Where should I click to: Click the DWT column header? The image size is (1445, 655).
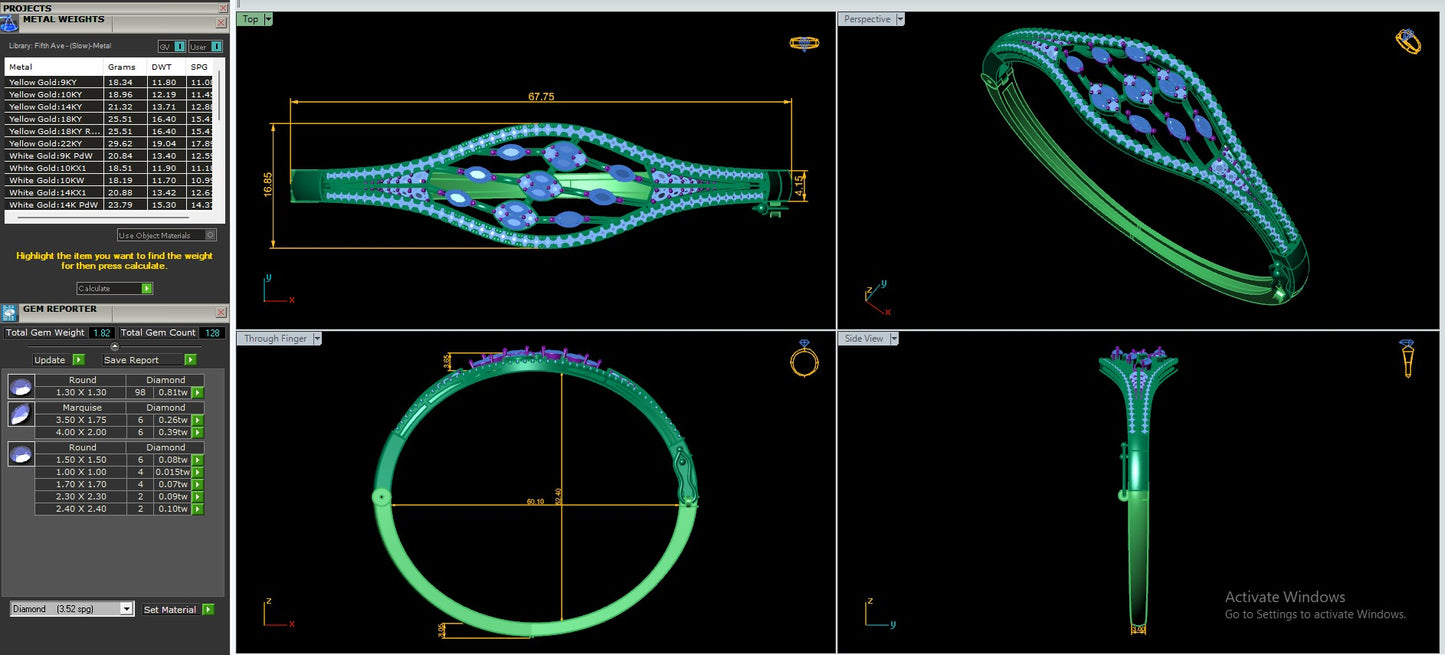(168, 67)
